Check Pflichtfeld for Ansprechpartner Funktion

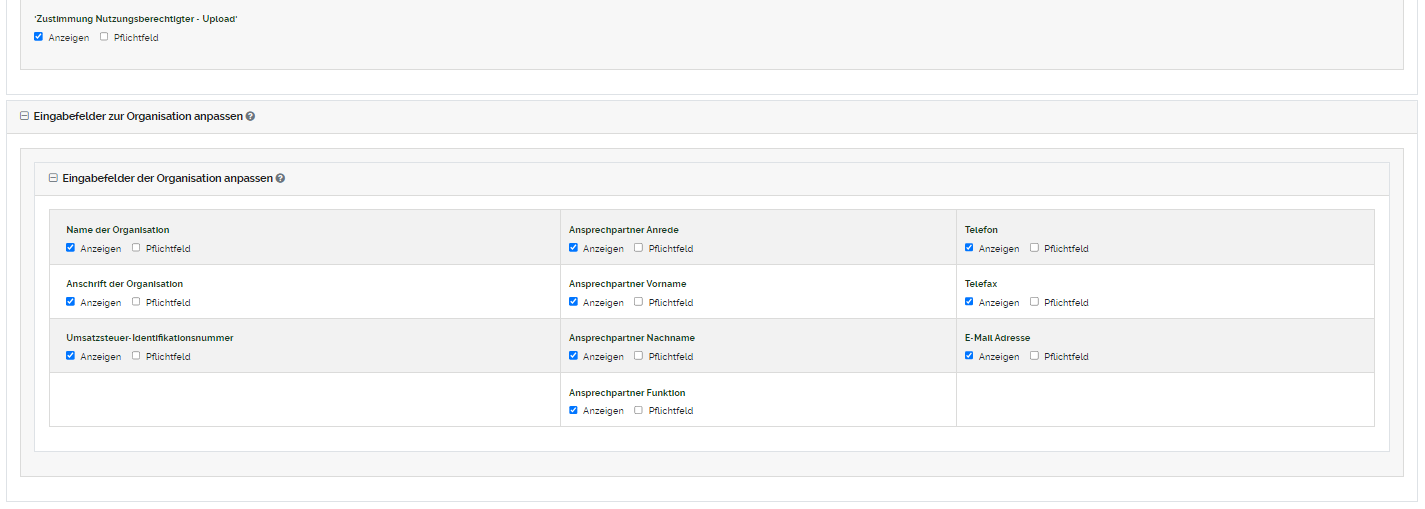638,410
